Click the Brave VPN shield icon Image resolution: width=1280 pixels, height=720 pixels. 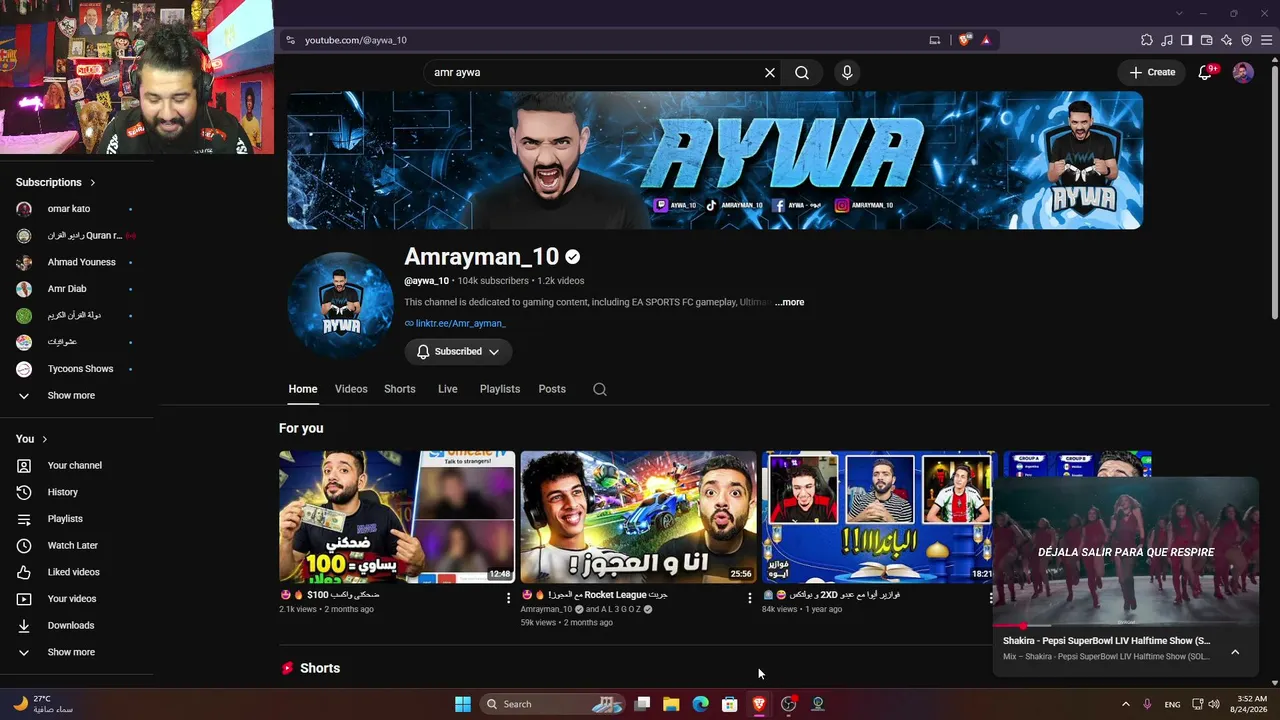point(1247,40)
